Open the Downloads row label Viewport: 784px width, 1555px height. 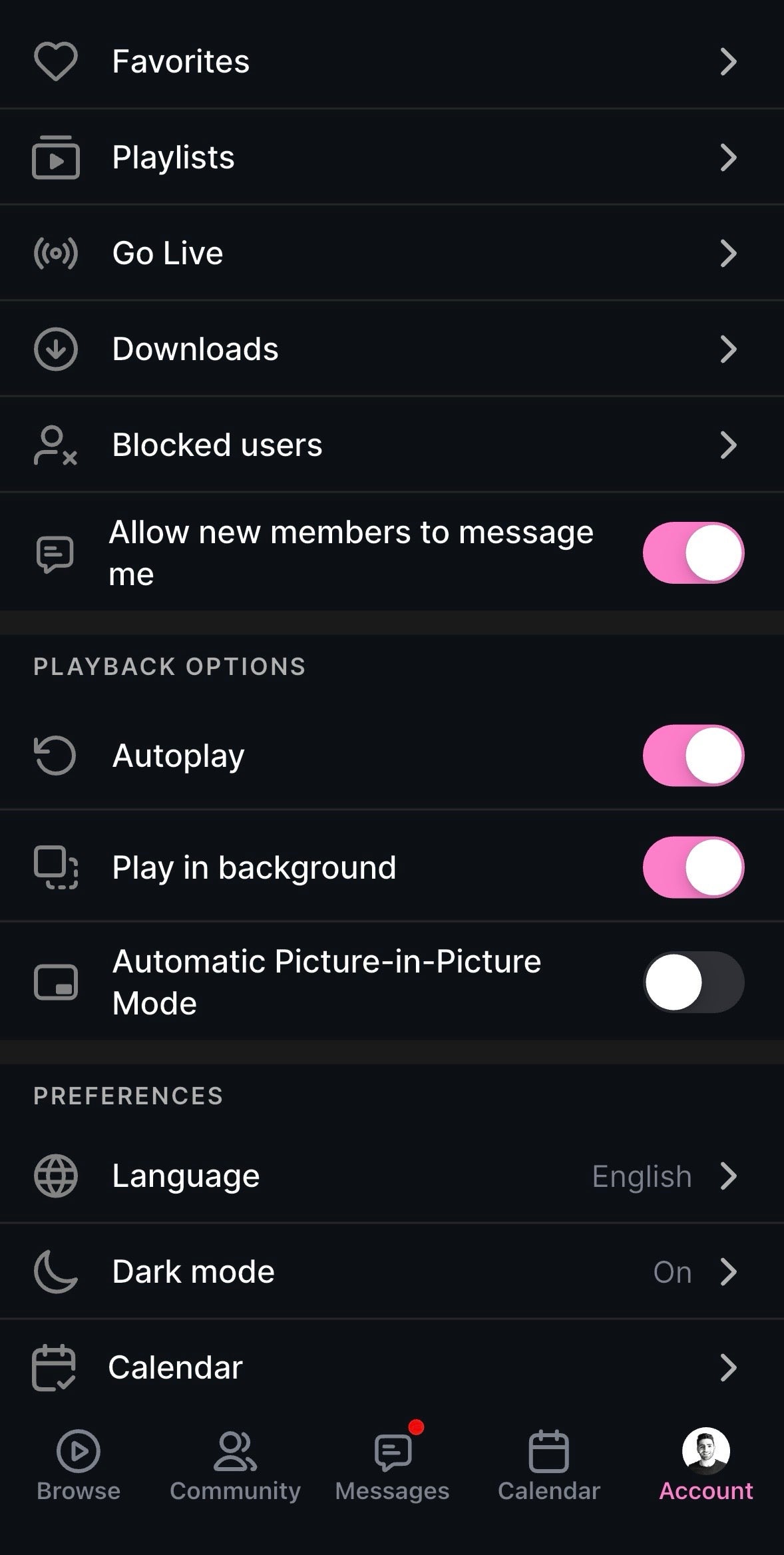click(x=195, y=349)
